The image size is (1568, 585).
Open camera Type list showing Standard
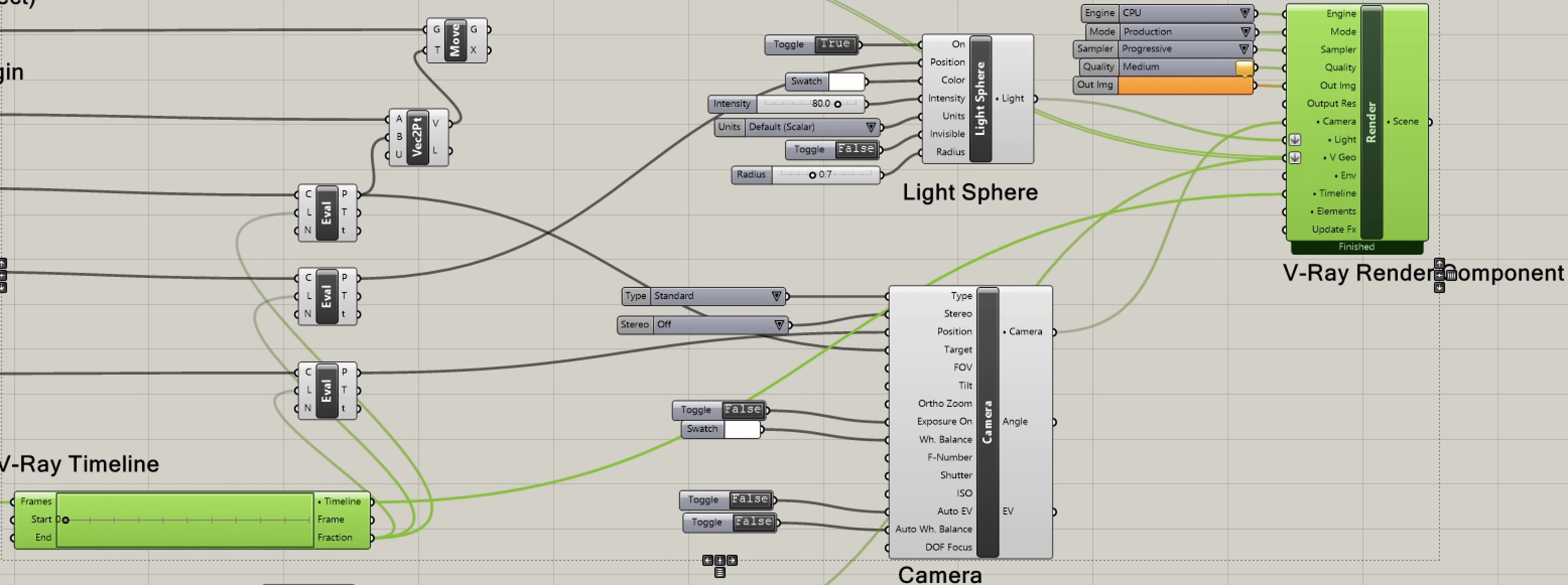pyautogui.click(x=717, y=296)
